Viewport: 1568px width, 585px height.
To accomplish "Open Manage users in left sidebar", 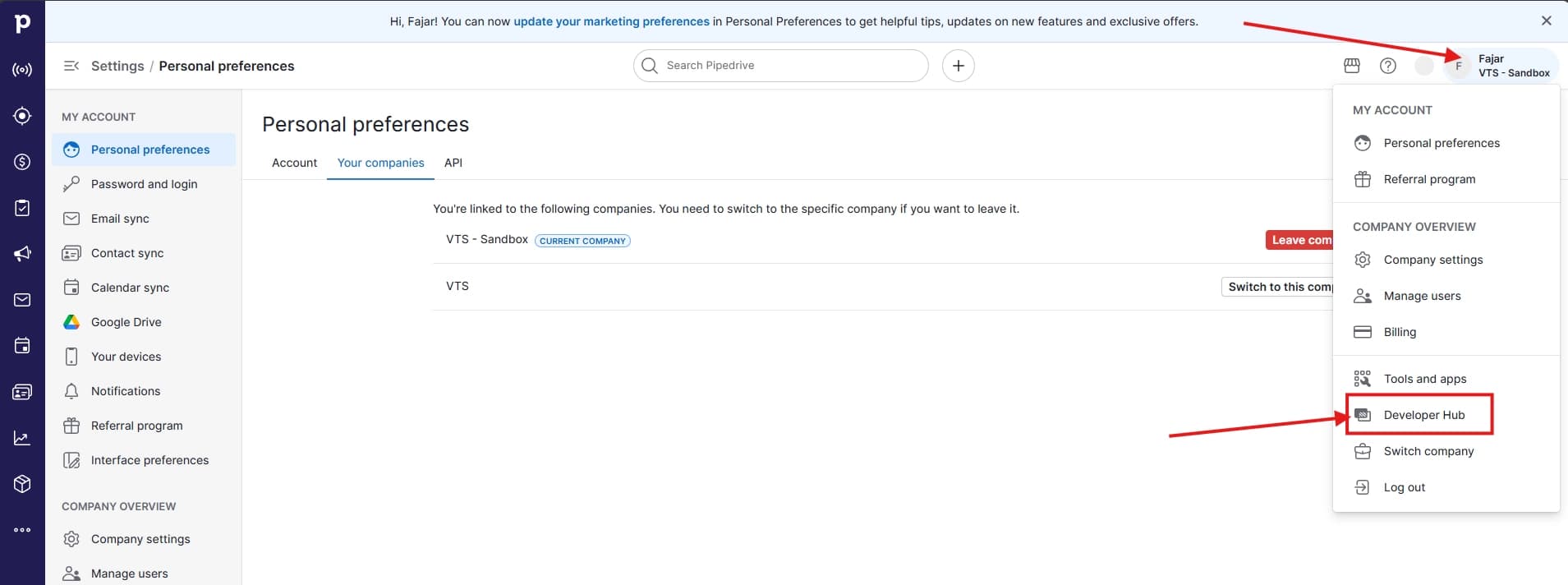I will pyautogui.click(x=144, y=573).
